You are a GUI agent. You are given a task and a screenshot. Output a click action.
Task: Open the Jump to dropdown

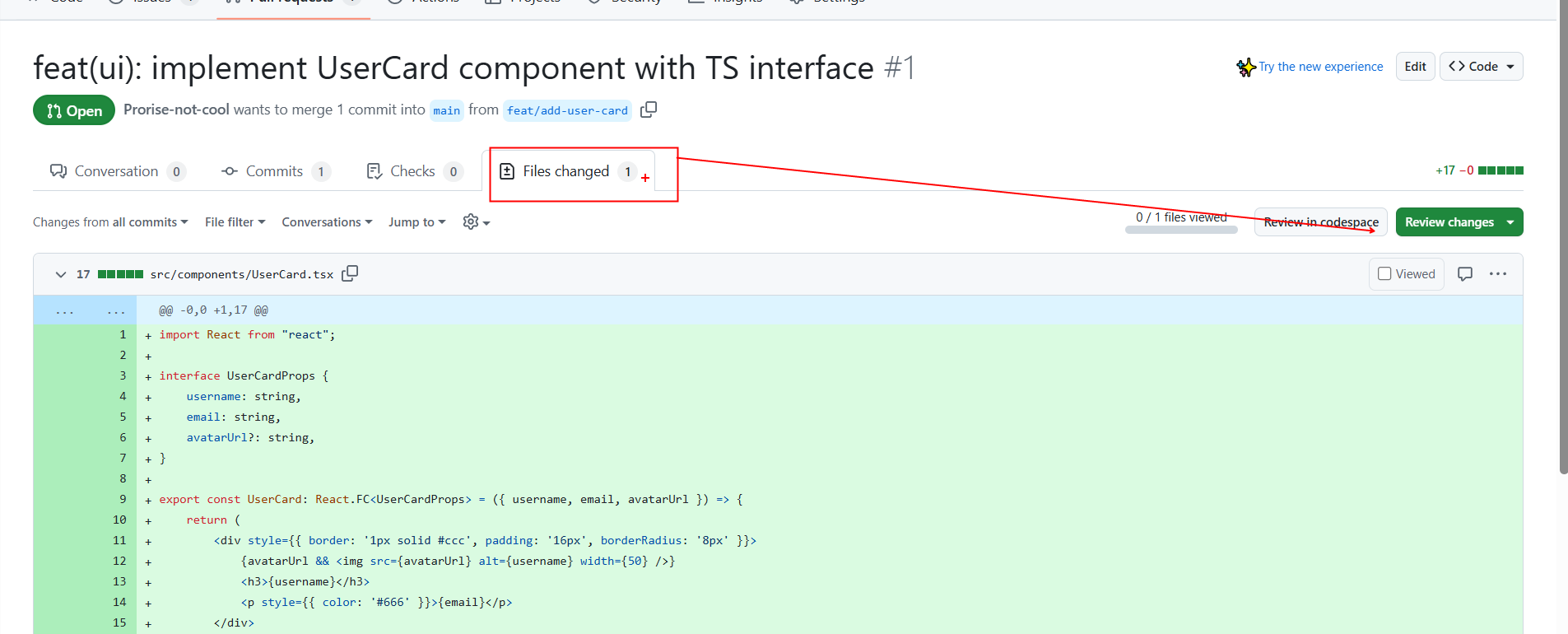pyautogui.click(x=416, y=222)
